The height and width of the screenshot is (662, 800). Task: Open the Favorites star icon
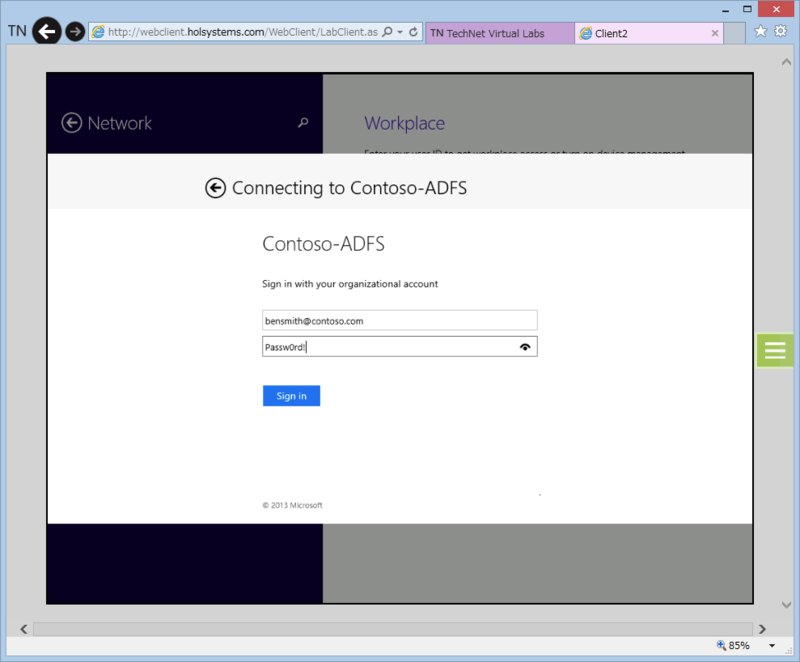(760, 31)
